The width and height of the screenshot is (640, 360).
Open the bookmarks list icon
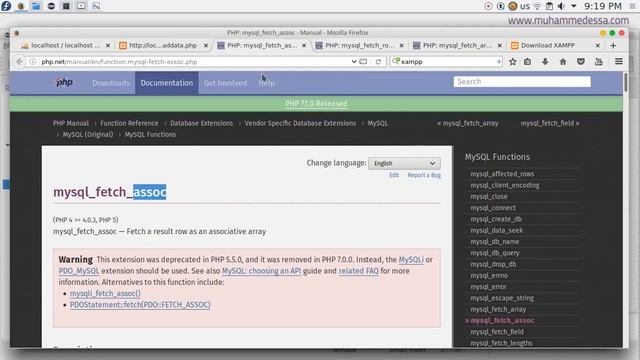(527, 62)
